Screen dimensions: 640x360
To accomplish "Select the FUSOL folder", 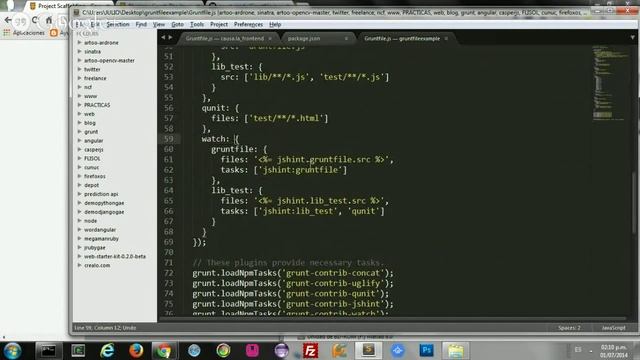I will pos(92,158).
